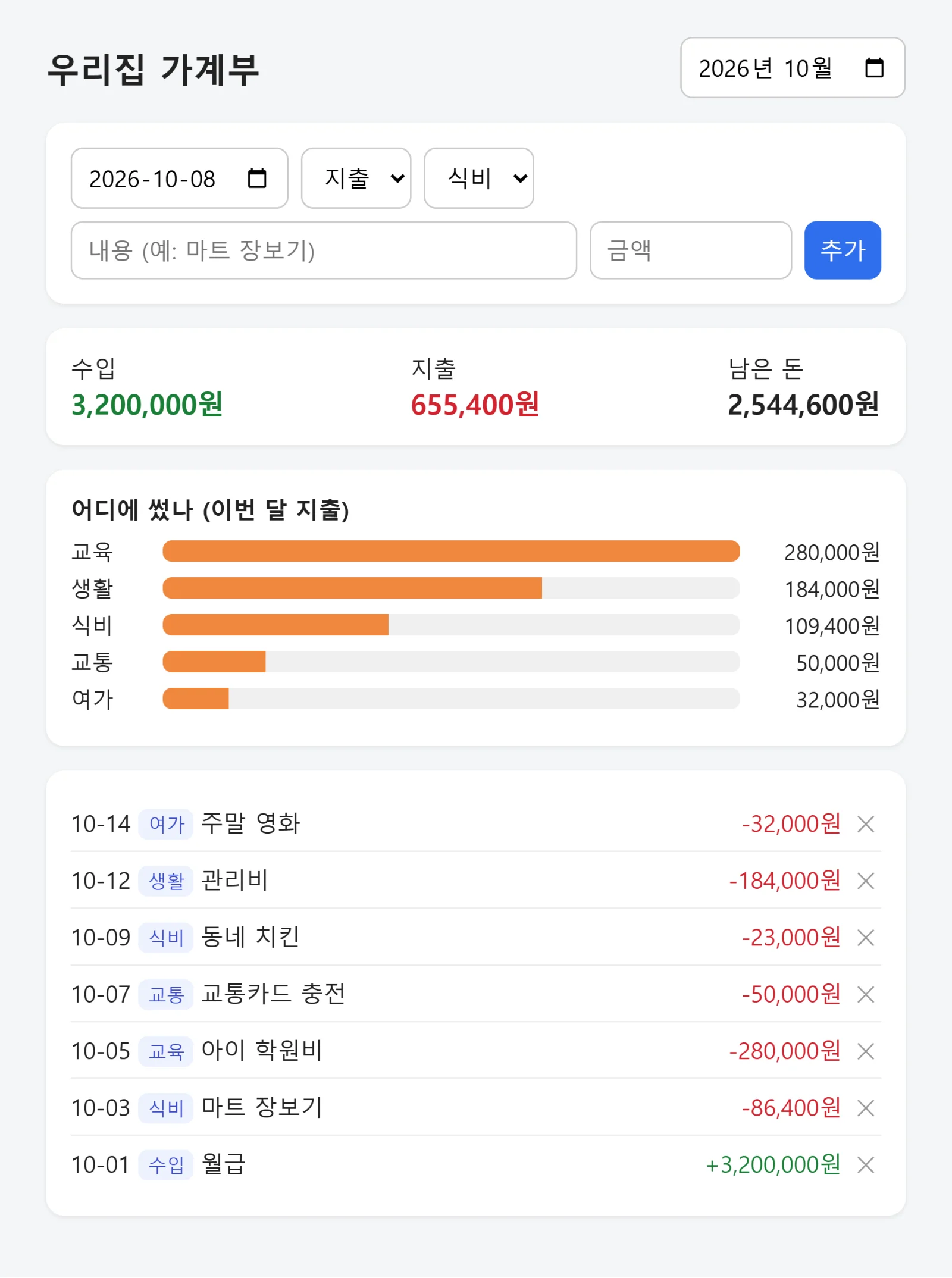Focus the 내용 description input field
Screen dimensions: 952x1278
click(x=324, y=250)
